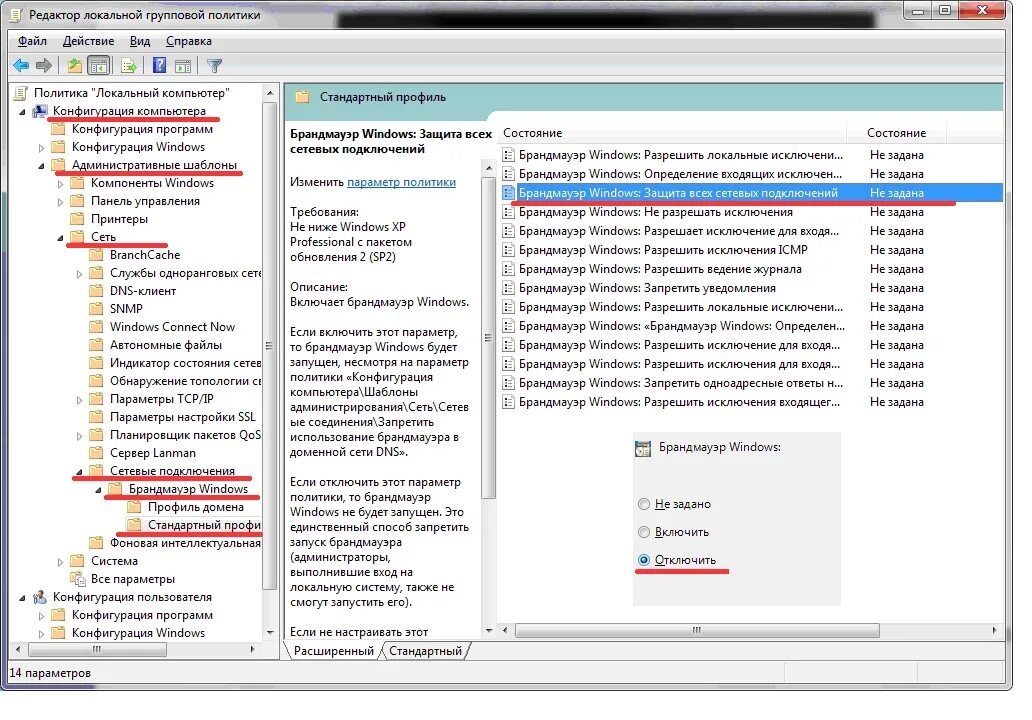The image size is (1032, 720).
Task: Click the folder icon next to Принтеры
Action: (x=78, y=219)
